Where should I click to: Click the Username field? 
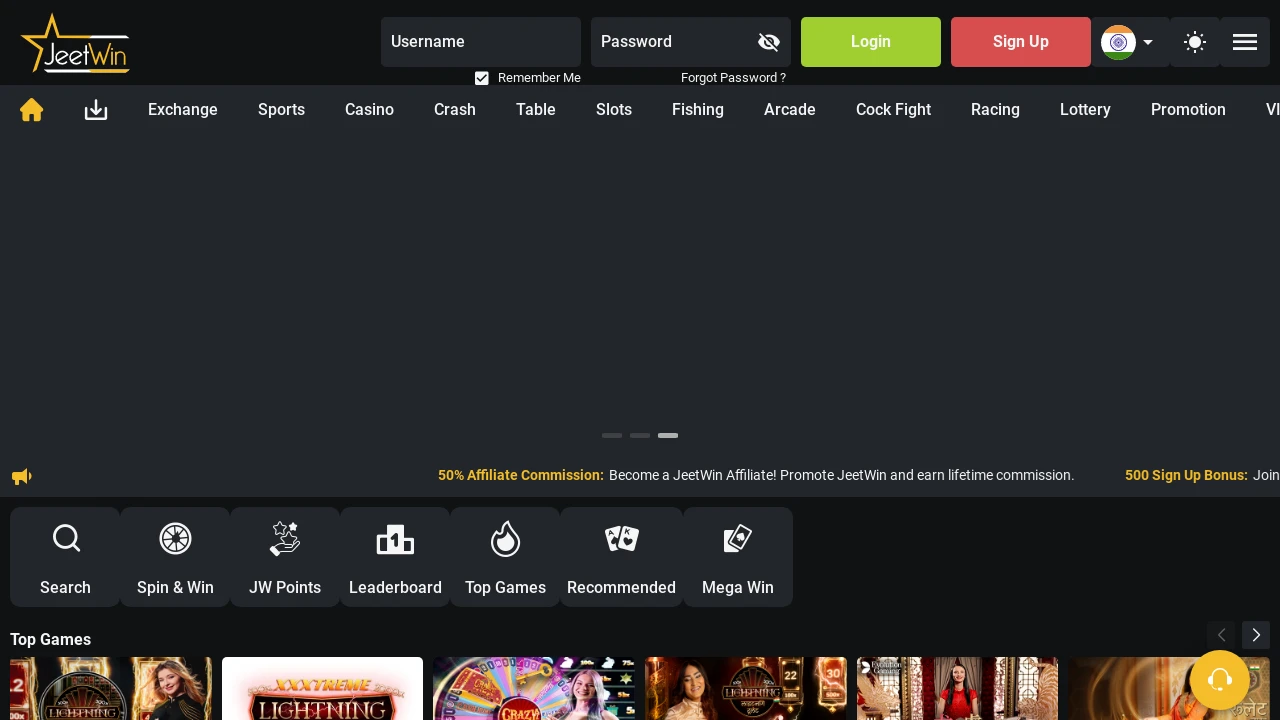click(x=481, y=42)
